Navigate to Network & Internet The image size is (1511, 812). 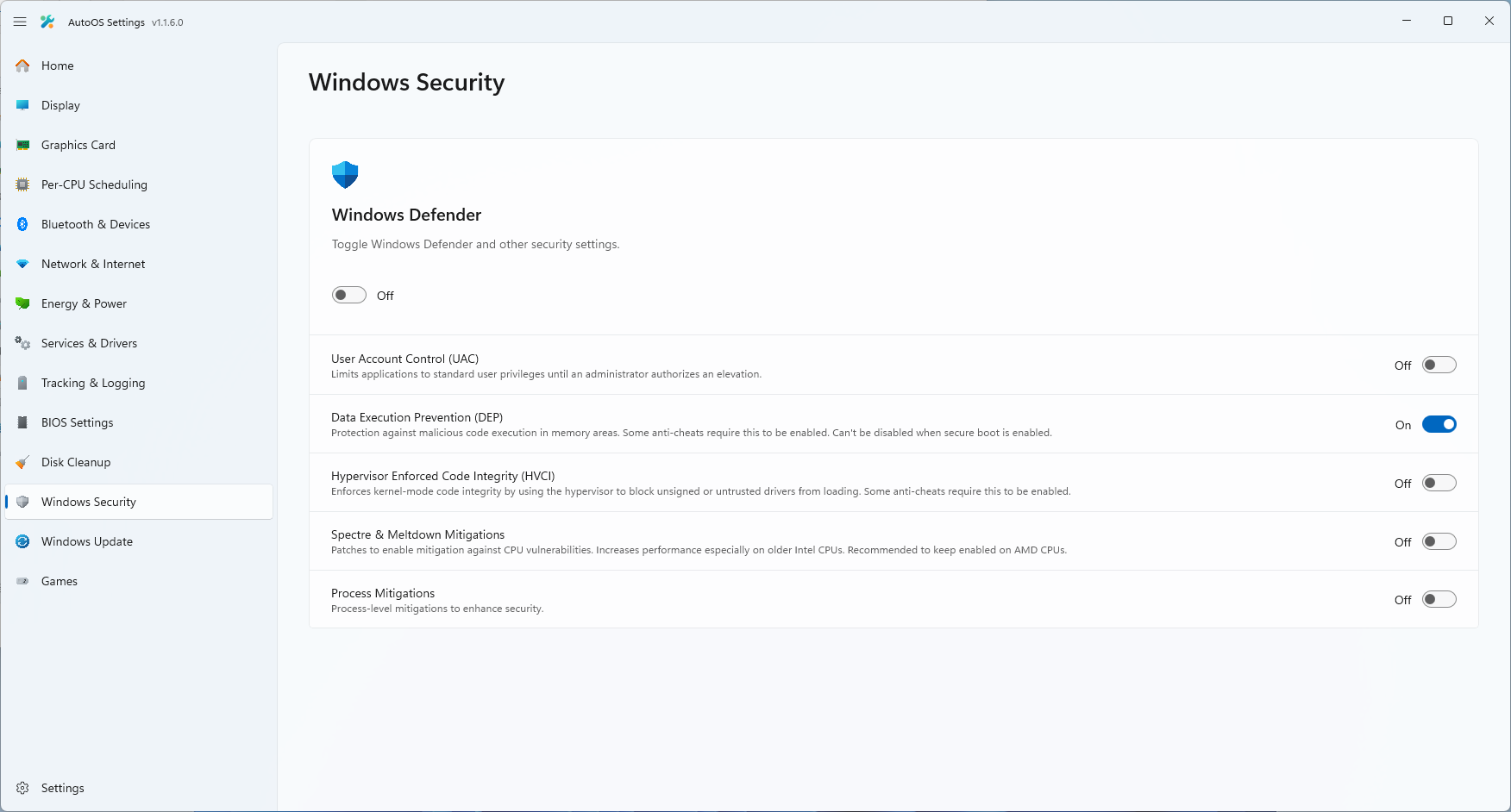pyautogui.click(x=139, y=264)
